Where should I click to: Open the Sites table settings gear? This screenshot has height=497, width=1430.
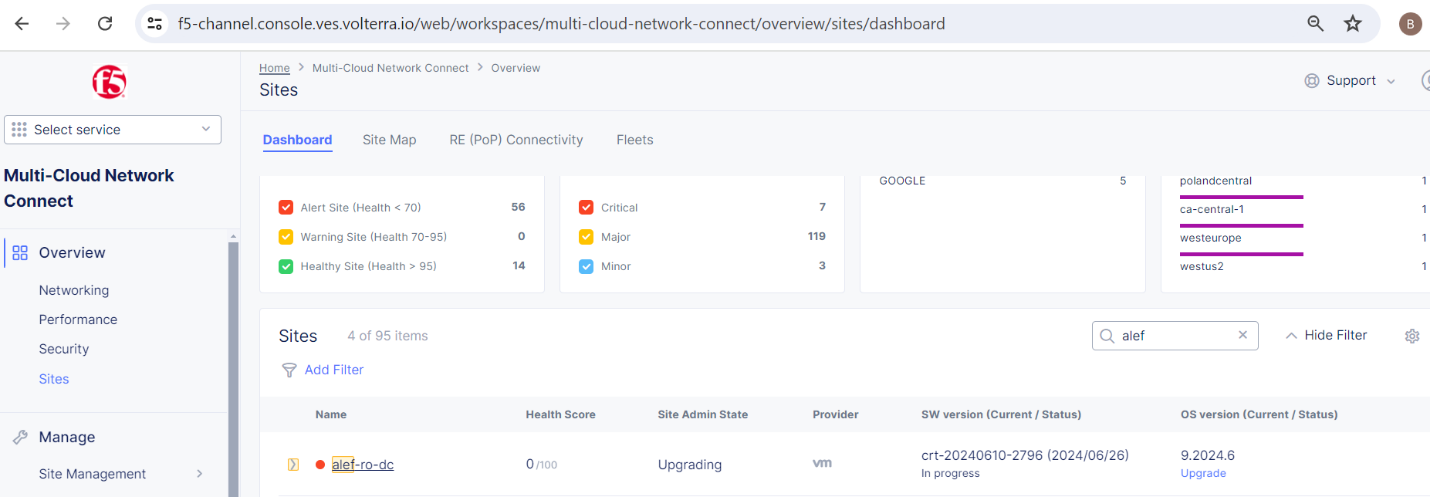(x=1412, y=336)
